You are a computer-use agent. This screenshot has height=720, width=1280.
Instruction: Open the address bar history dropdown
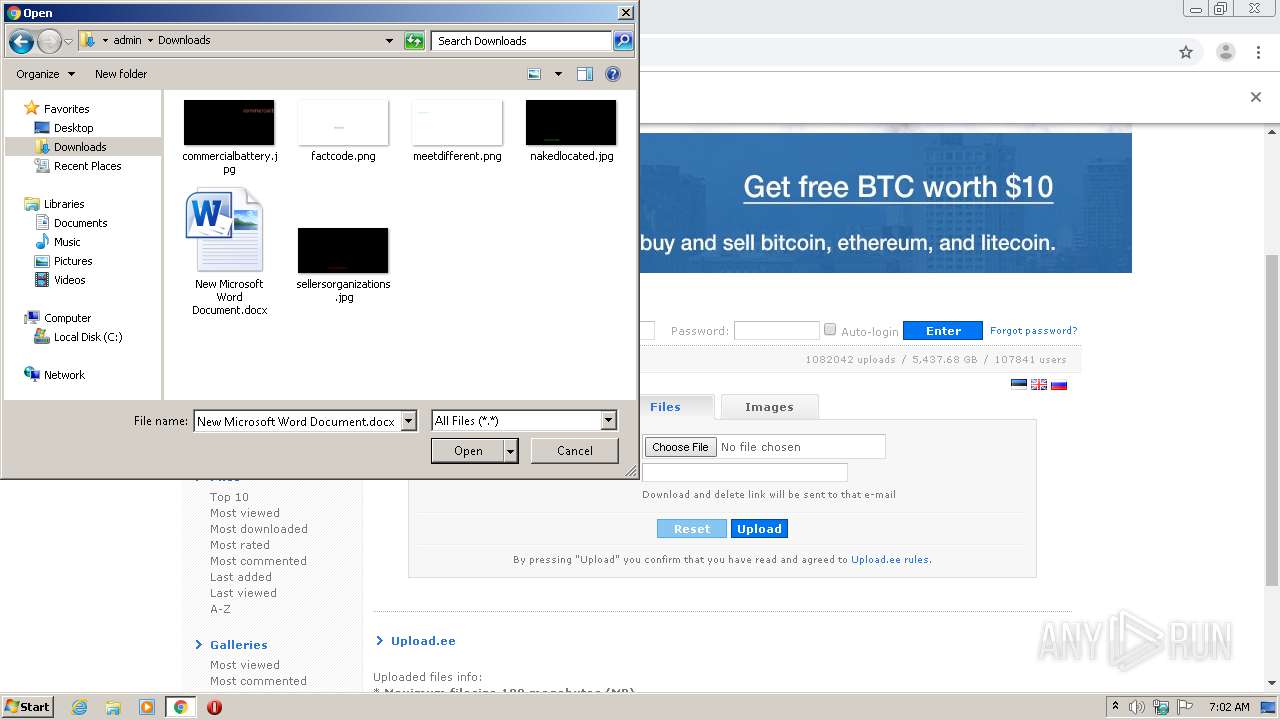click(x=389, y=41)
